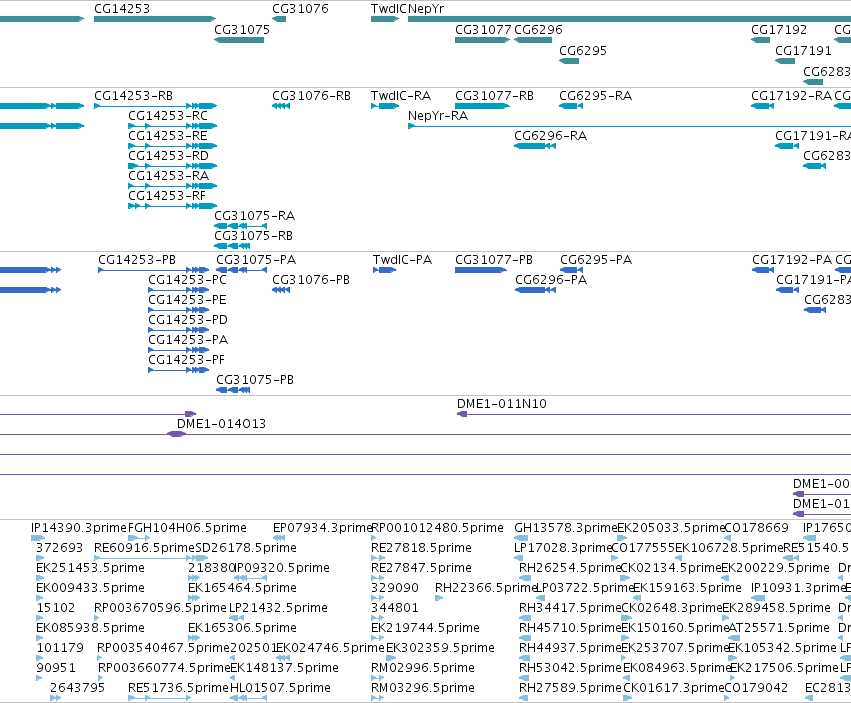This screenshot has height=703, width=851.
Task: Click the NepYr gene label
Action: coord(426,9)
